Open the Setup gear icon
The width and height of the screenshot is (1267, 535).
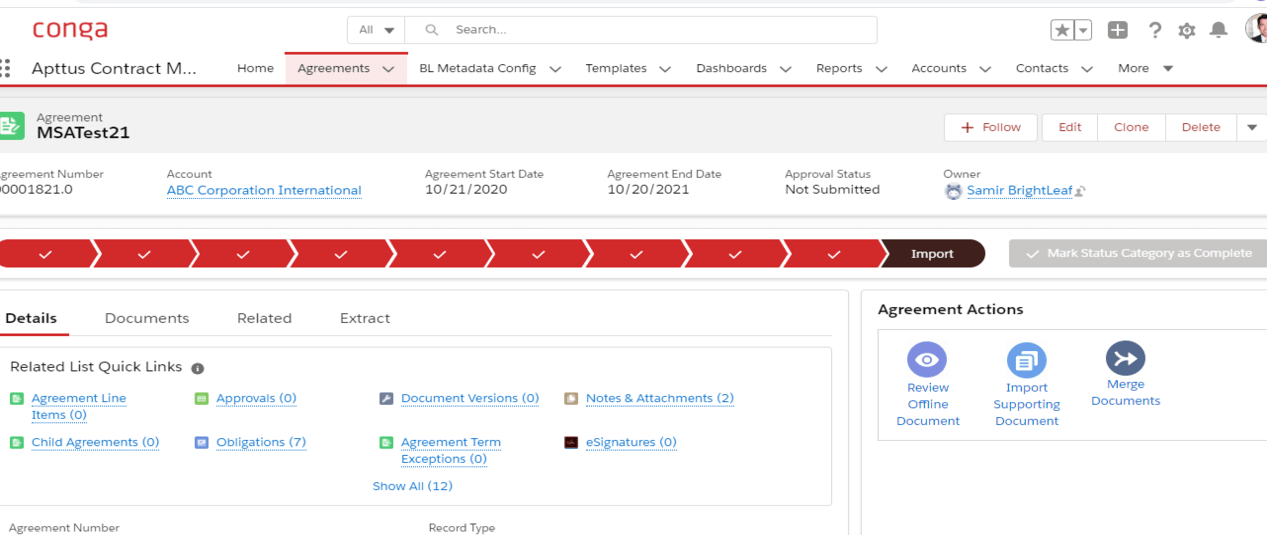pos(1187,30)
